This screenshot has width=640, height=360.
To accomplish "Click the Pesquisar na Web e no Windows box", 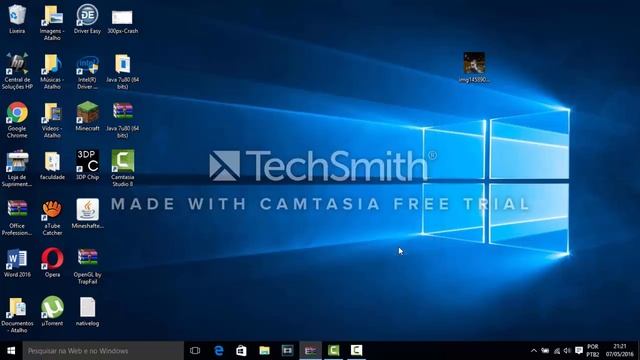I will [103, 351].
